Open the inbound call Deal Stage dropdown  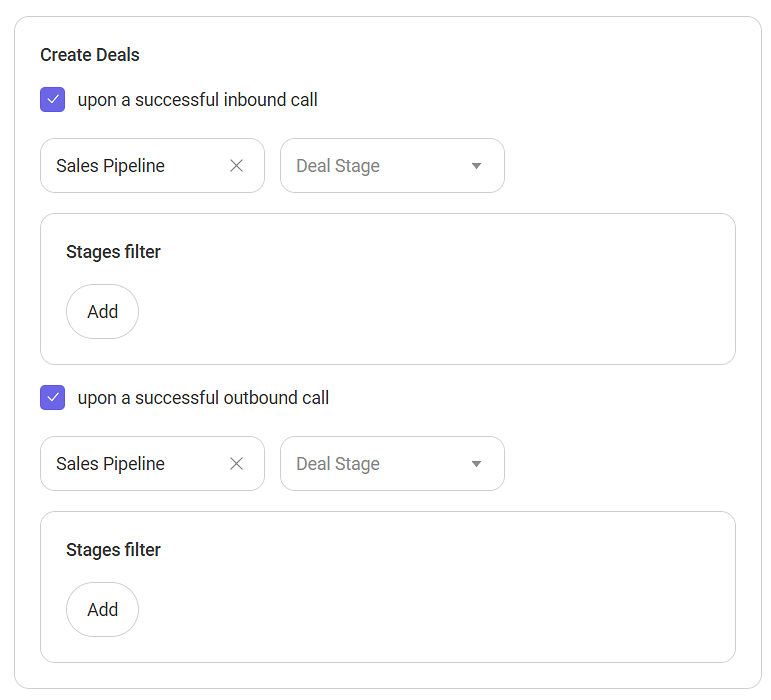(x=380, y=166)
